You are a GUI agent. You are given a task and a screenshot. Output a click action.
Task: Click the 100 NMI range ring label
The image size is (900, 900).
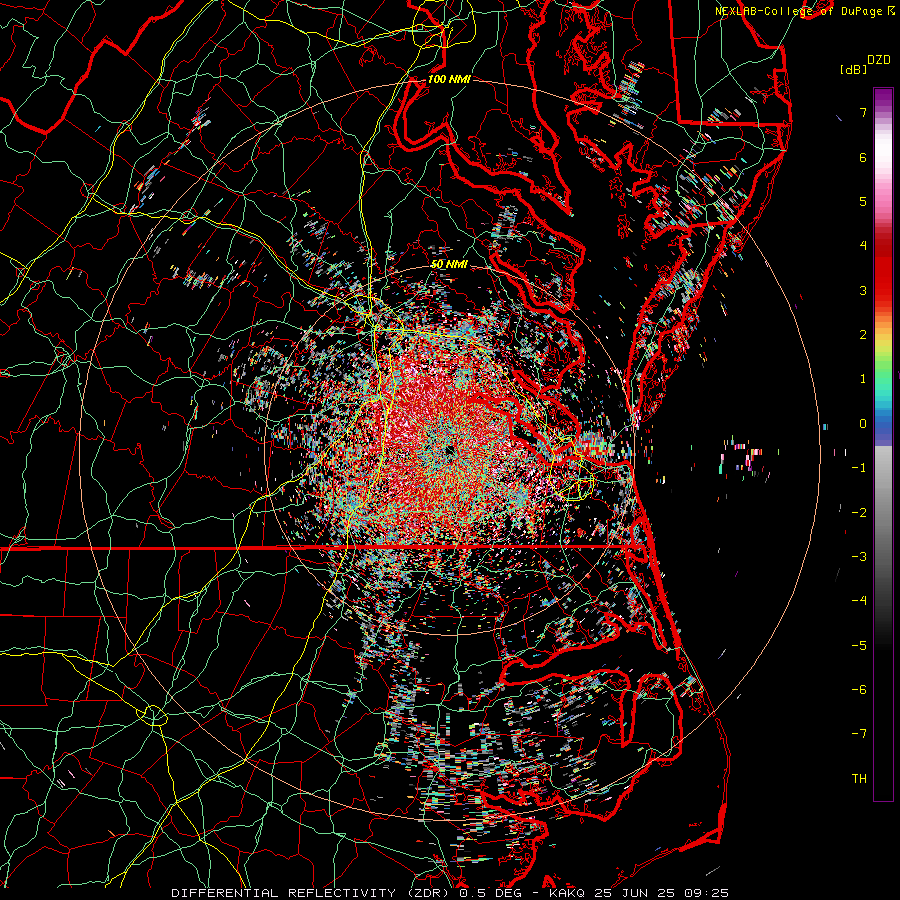point(449,79)
